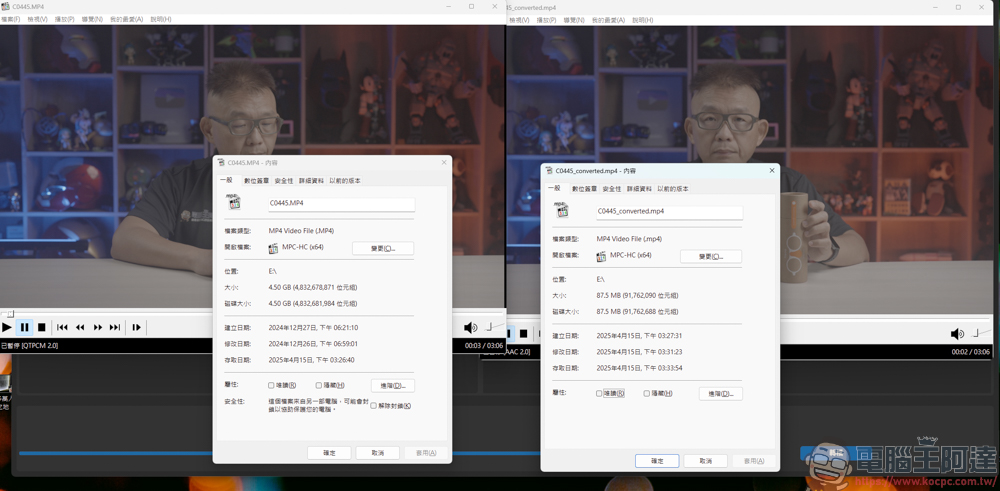Open 檔案(F) menu in C0445.MP4 player
This screenshot has width=1000, height=491.
[x=11, y=20]
